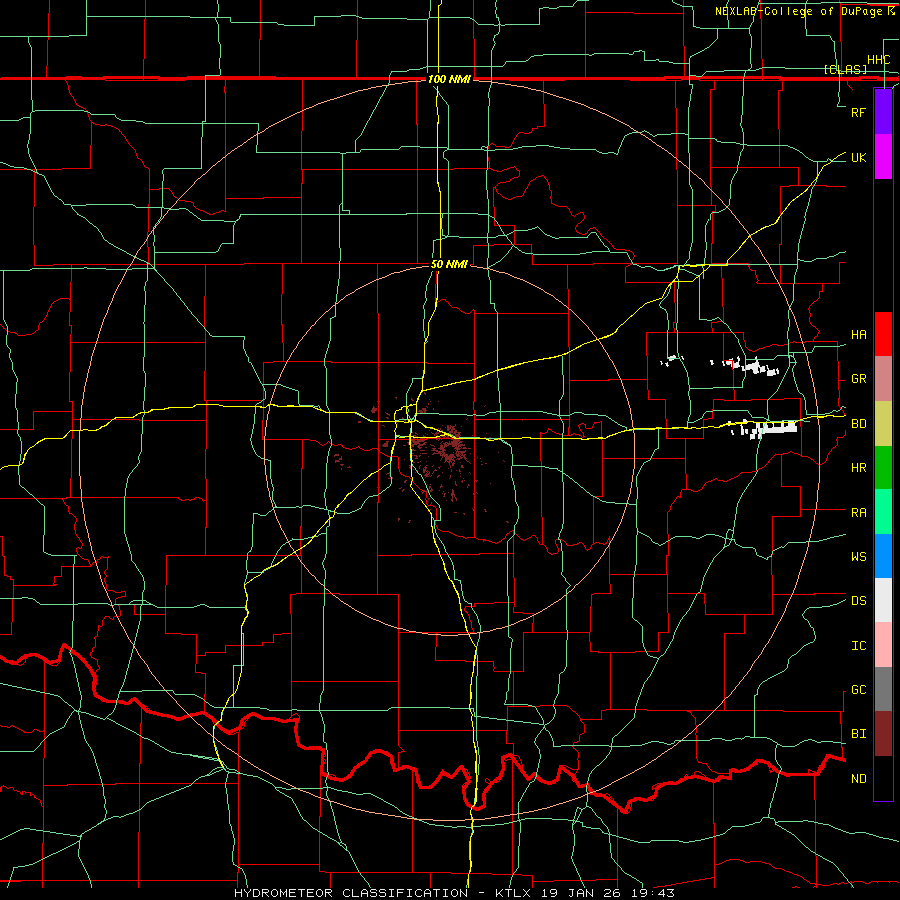Click the GC legend label
Screen dimensions: 900x900
tap(858, 690)
